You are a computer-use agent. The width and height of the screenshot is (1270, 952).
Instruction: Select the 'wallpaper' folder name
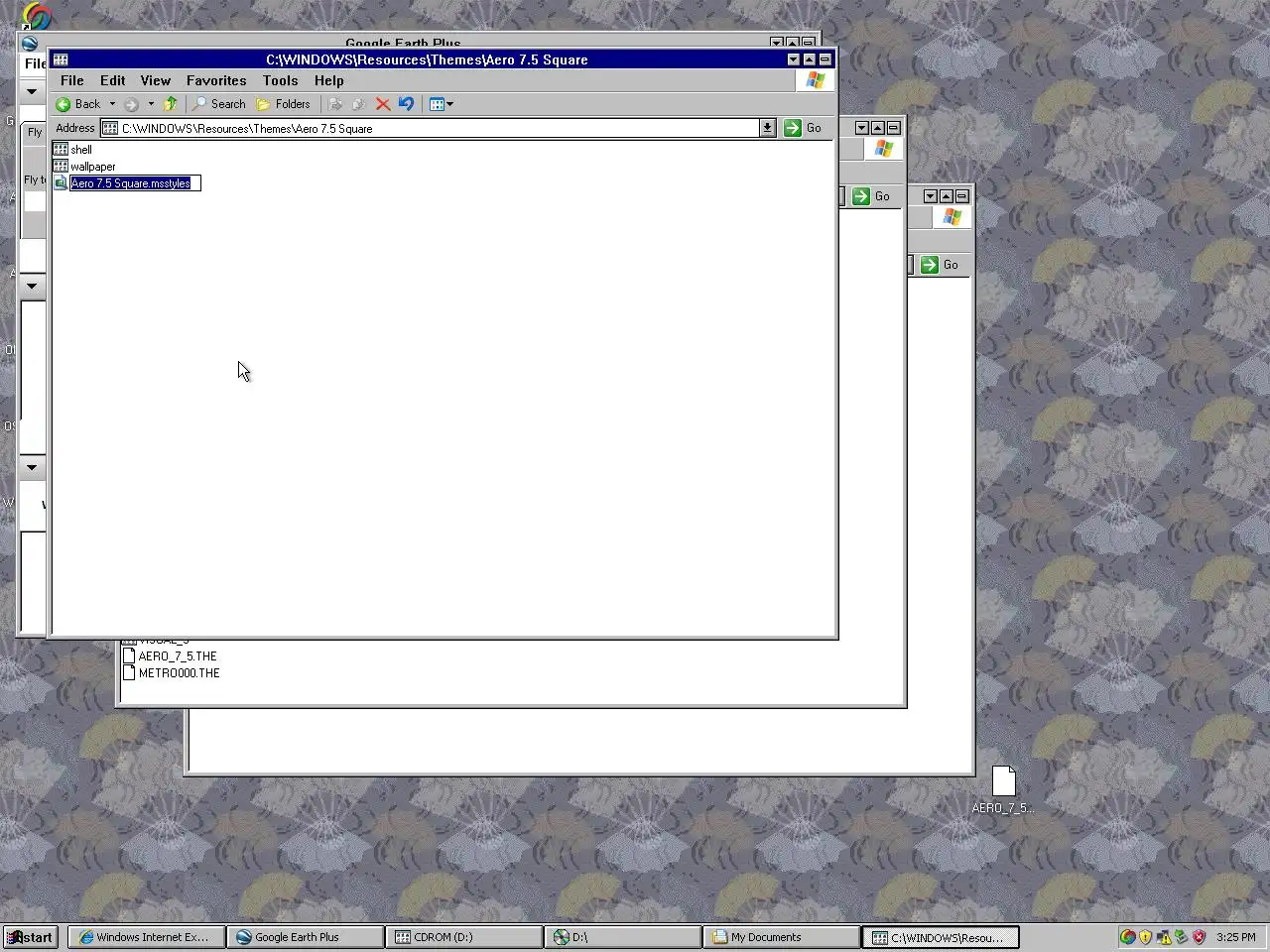93,167
